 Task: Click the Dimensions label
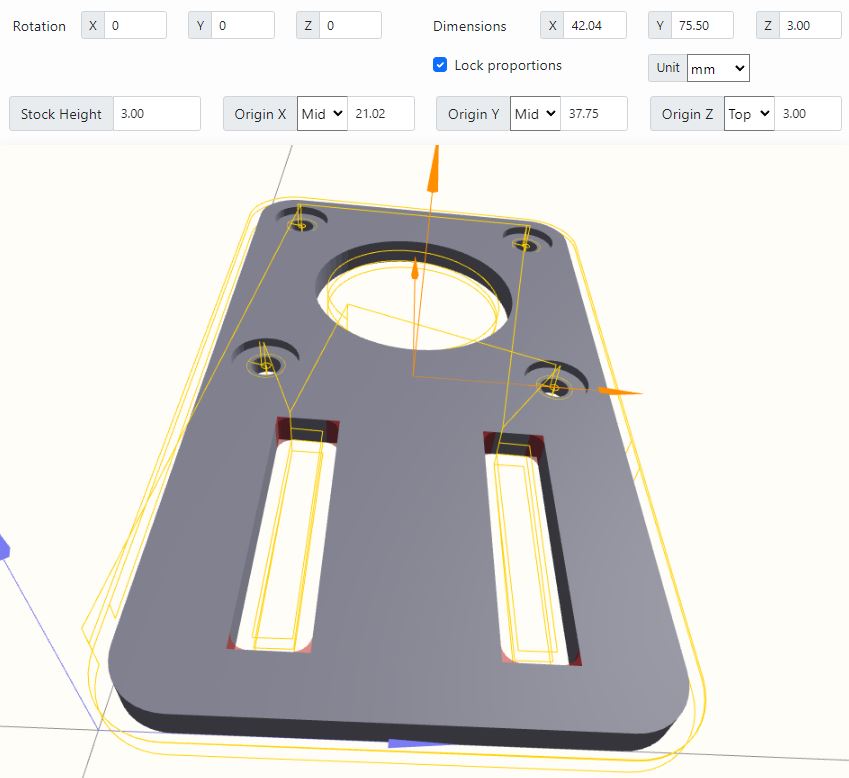(469, 26)
